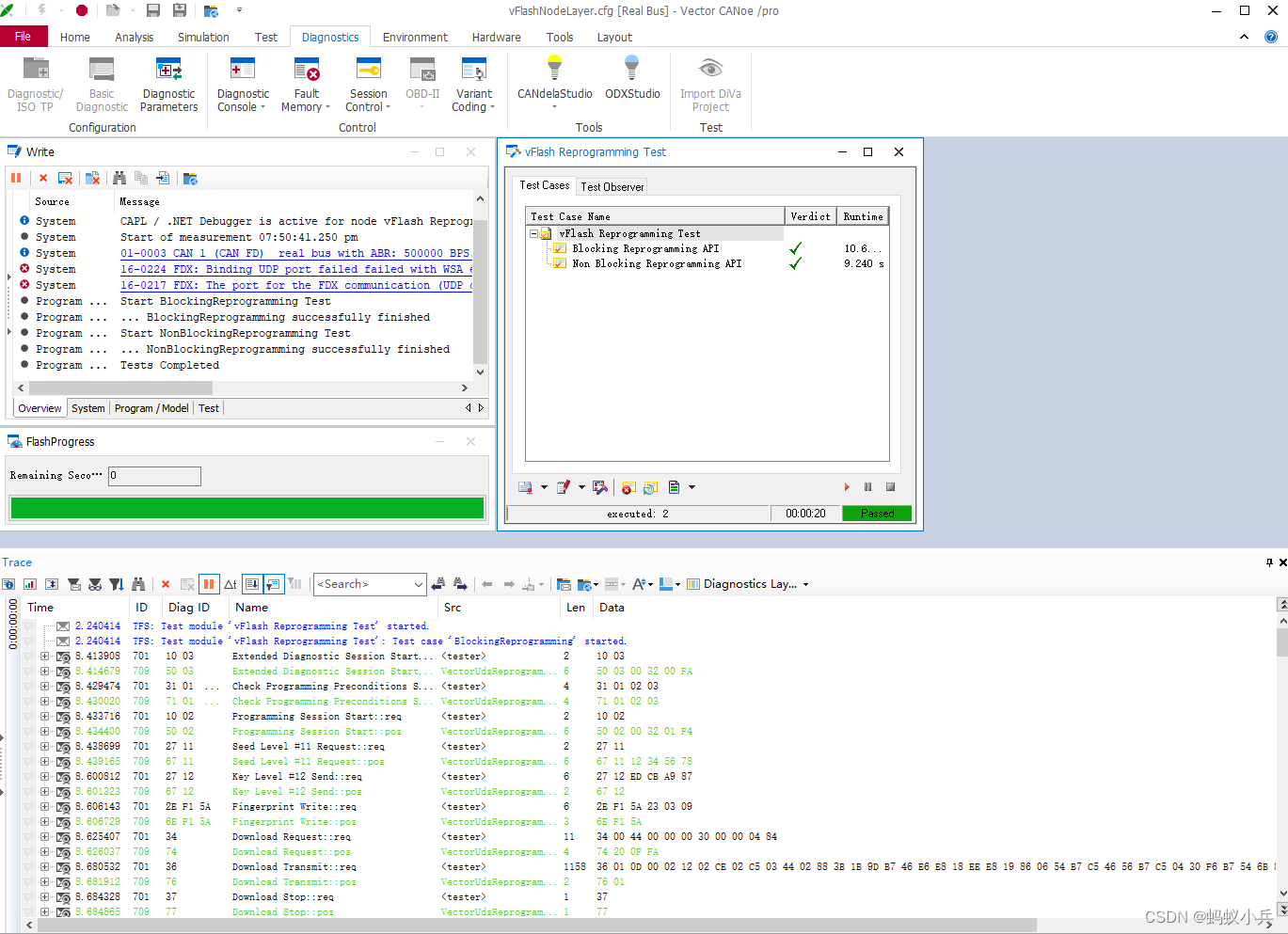Image resolution: width=1288 pixels, height=934 pixels.
Task: Click the Verdict column header
Action: point(810,216)
